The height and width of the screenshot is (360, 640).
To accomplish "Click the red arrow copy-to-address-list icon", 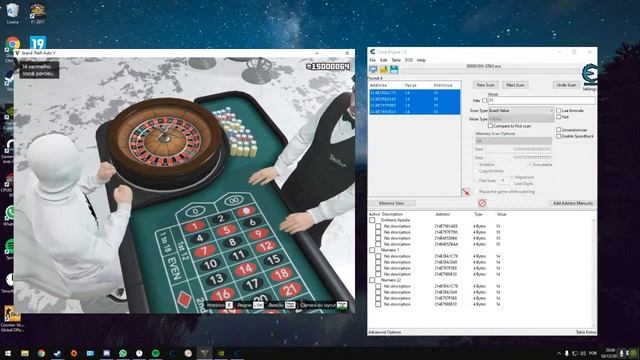I will pos(466,192).
